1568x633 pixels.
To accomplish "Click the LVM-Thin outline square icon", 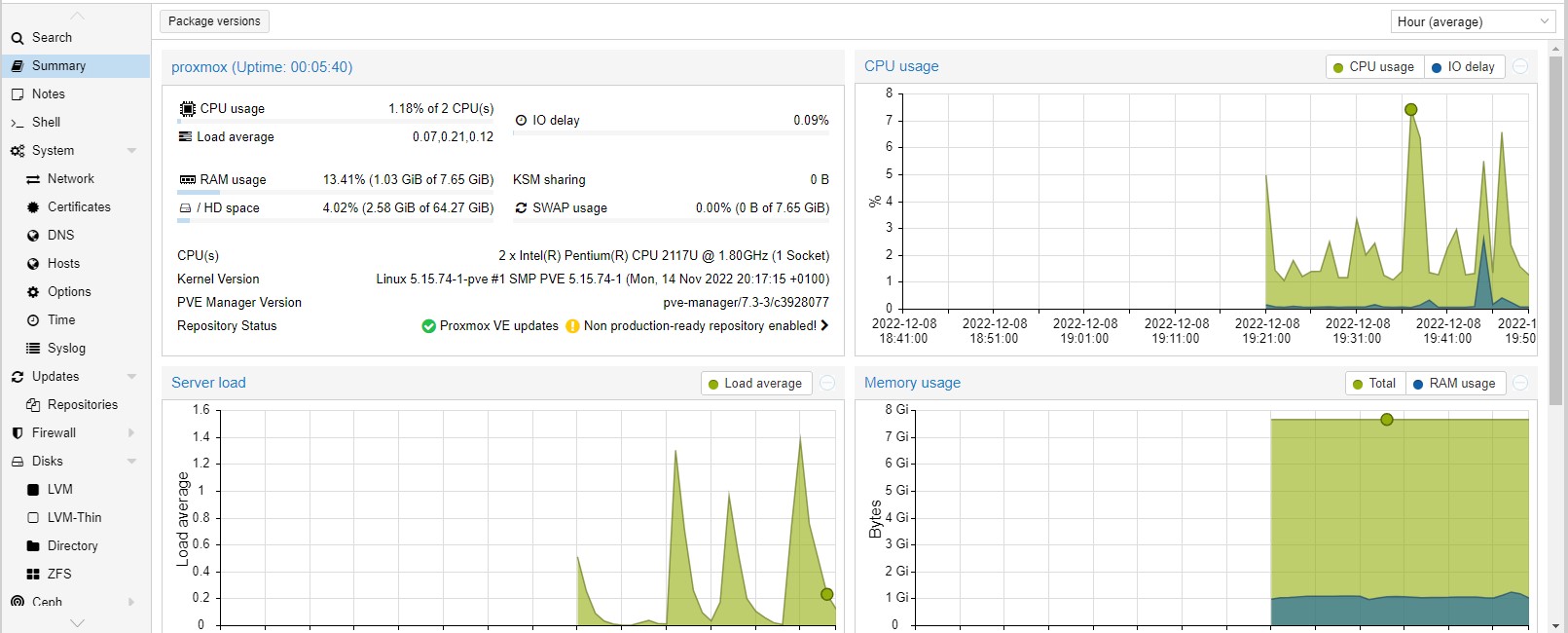I will coord(33,518).
